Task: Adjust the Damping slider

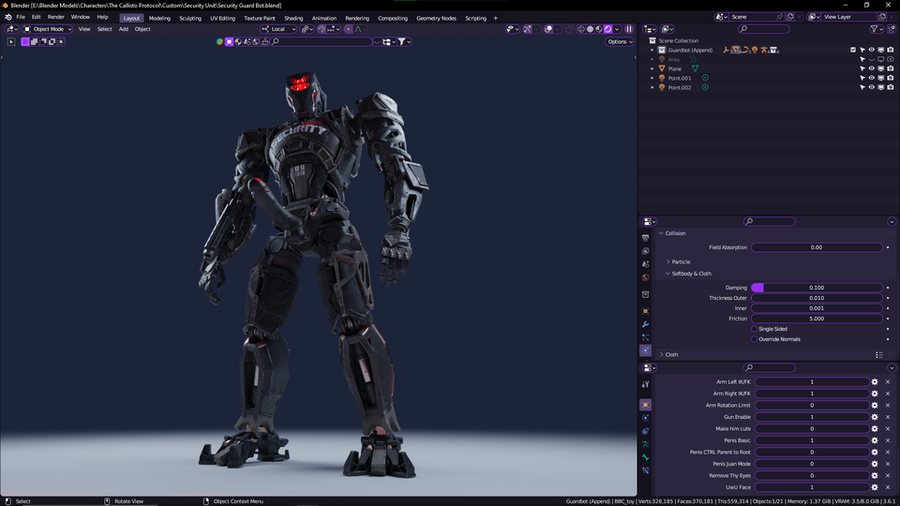Action: pos(816,287)
